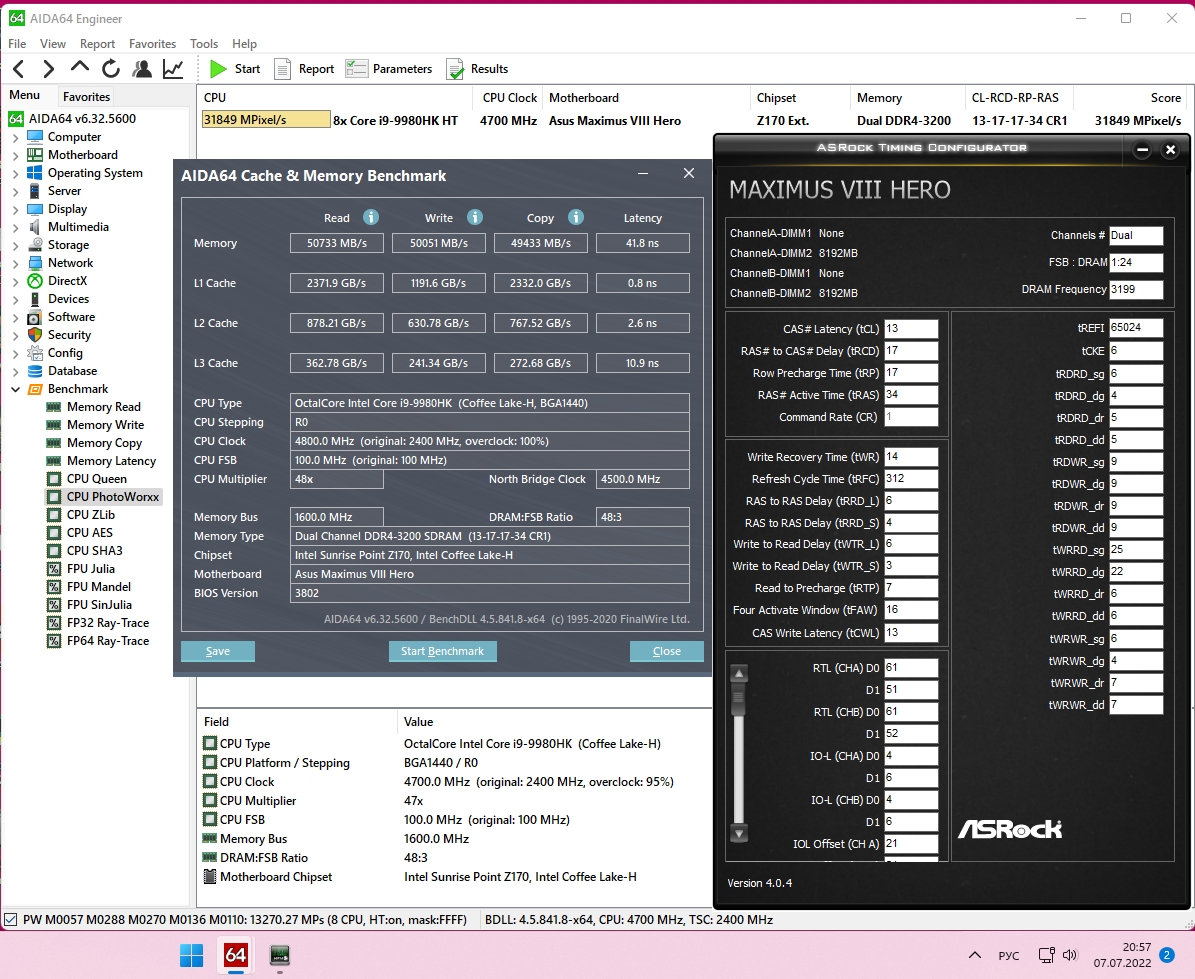1195x979 pixels.
Task: Click the up-level arrow toolbar icon
Action: pyautogui.click(x=79, y=68)
